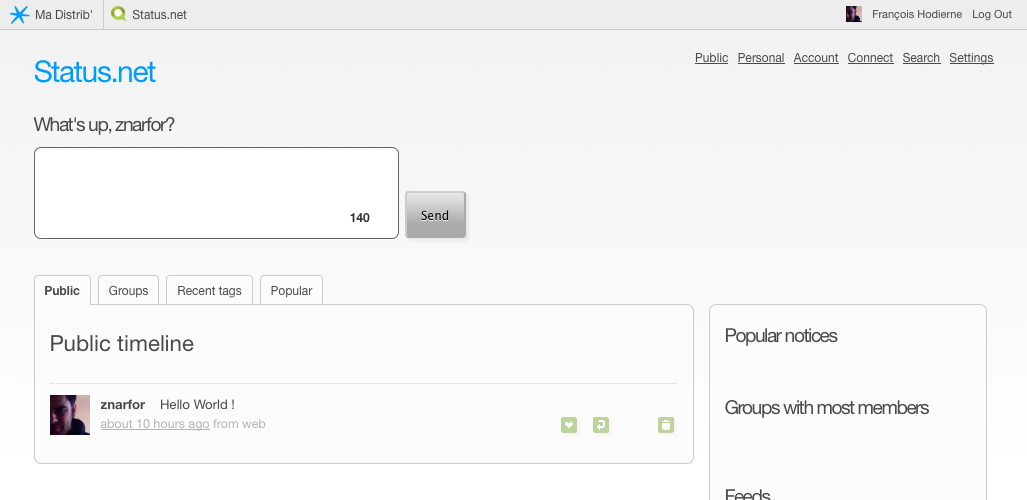Select the Public timeline tab
Viewport: 1027px width, 500px height.
pos(62,290)
